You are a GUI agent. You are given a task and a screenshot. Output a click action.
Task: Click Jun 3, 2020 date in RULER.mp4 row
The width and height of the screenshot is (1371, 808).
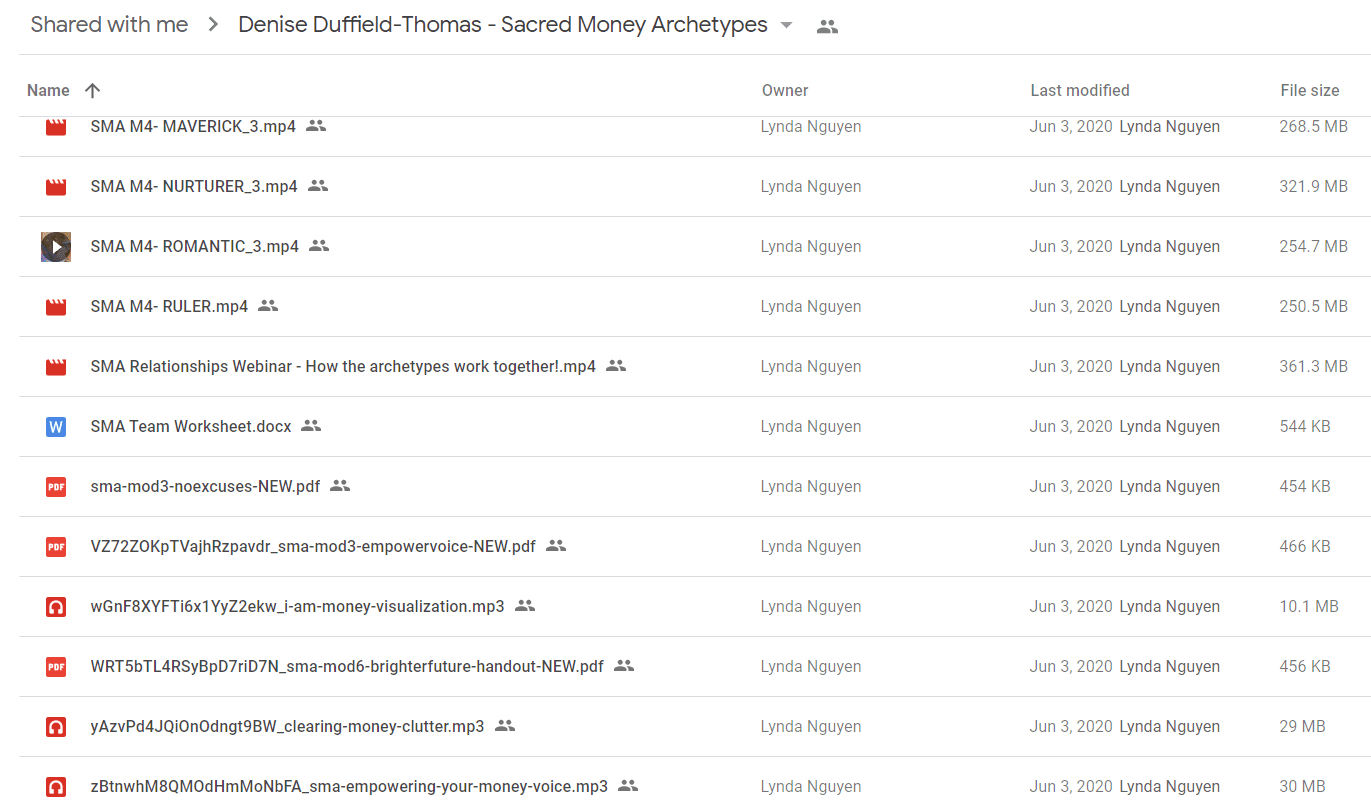tap(1071, 307)
